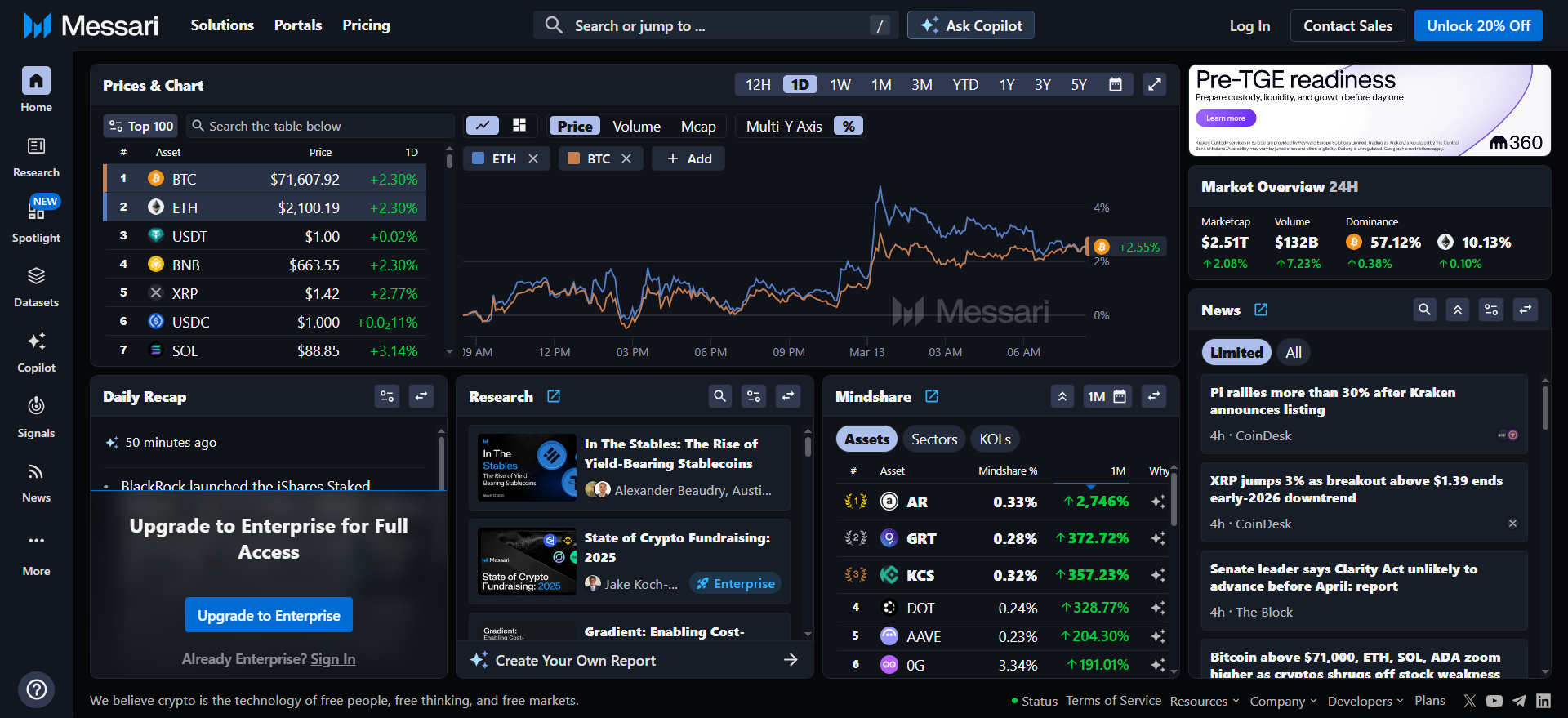Image resolution: width=1568 pixels, height=718 pixels.
Task: Click Ask Copilot button
Action: (x=971, y=25)
